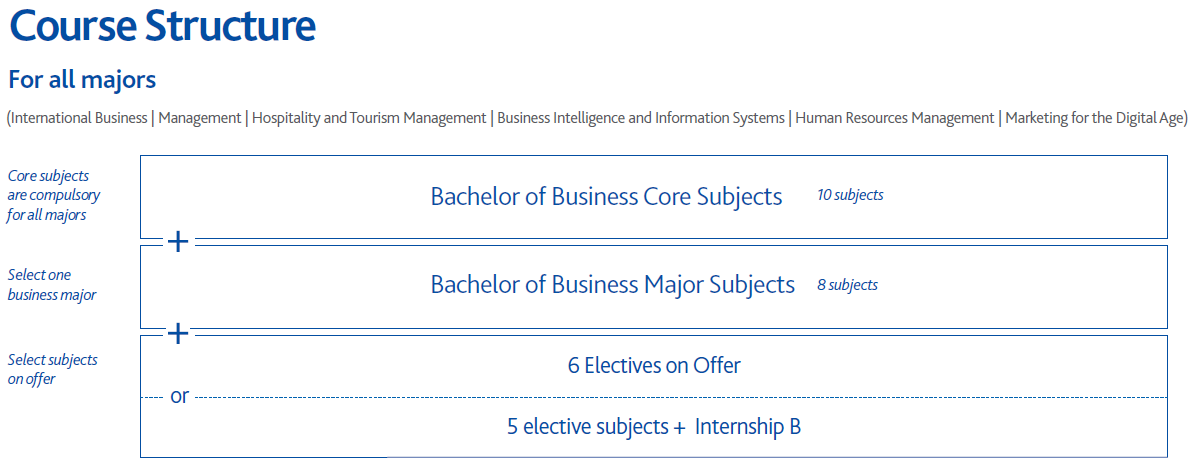Select 5 elective subjects + Internship B option

[x=654, y=426]
